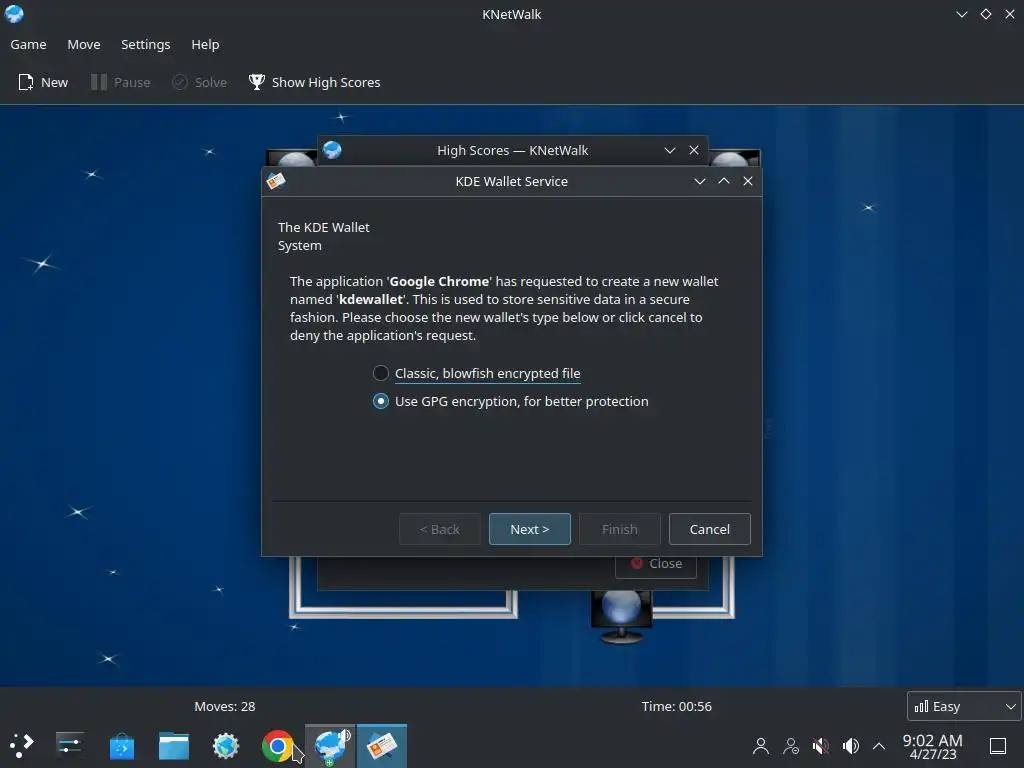Open the volume tray icon
Screen dimensions: 1024x768
(850, 746)
